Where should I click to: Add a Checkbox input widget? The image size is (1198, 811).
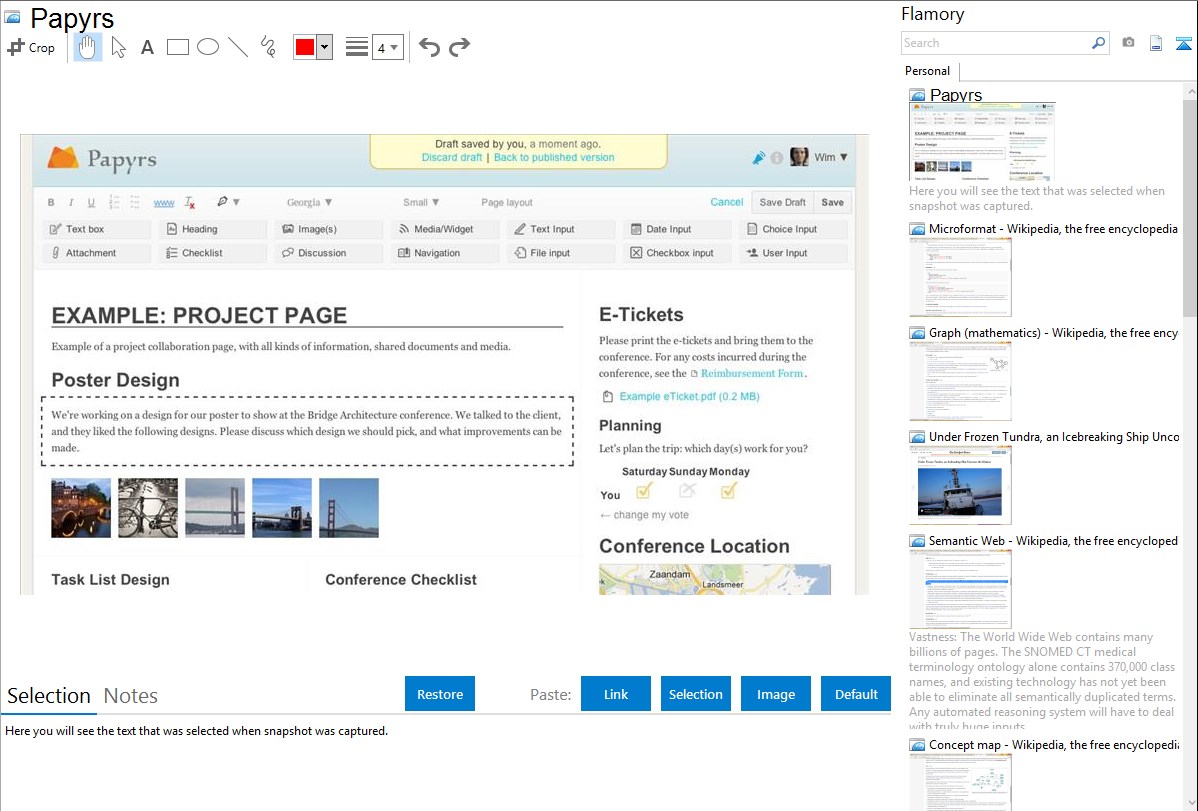pos(677,253)
